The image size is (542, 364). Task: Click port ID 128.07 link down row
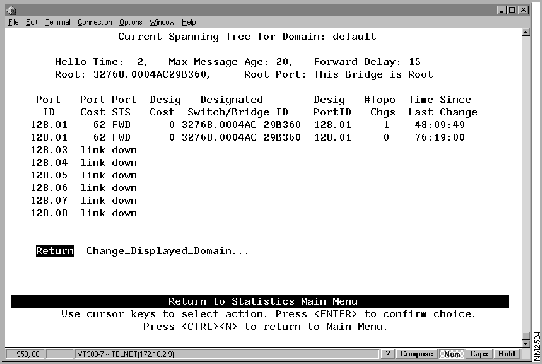pyautogui.click(x=84, y=200)
